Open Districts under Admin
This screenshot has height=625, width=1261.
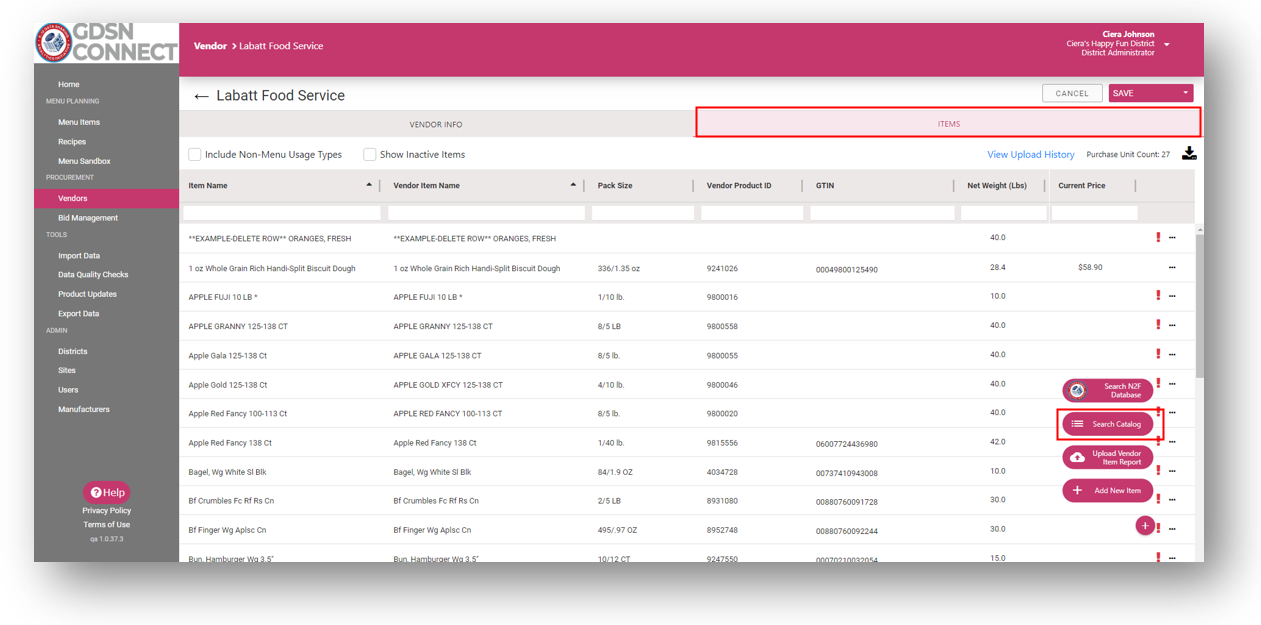pos(73,352)
